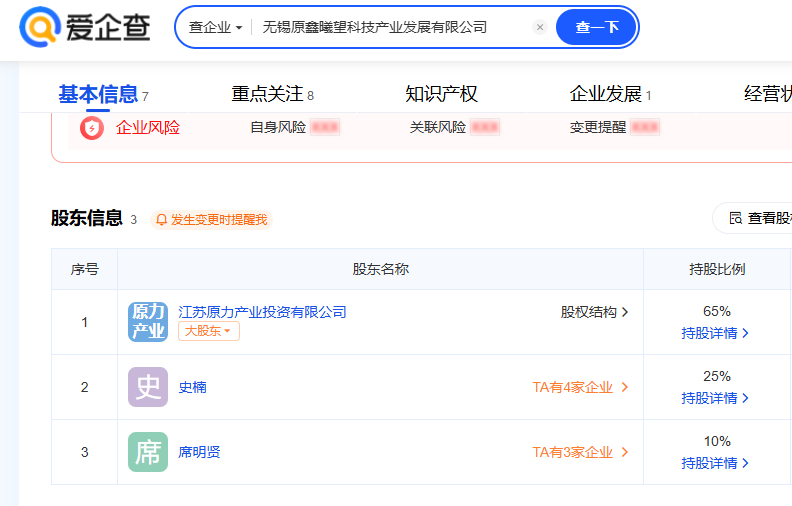Clear the search box with the X icon
The image size is (792, 506).
(540, 27)
